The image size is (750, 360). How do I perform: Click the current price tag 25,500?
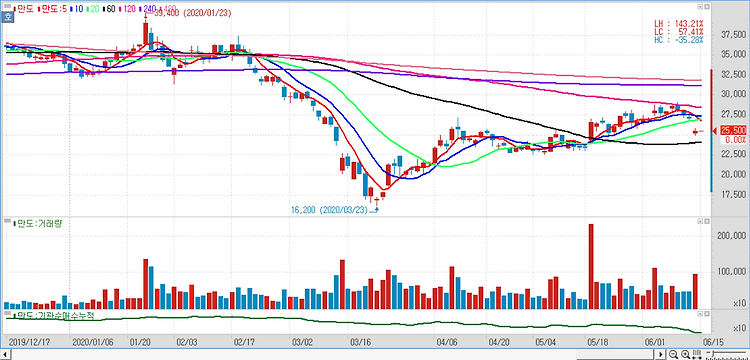click(733, 130)
